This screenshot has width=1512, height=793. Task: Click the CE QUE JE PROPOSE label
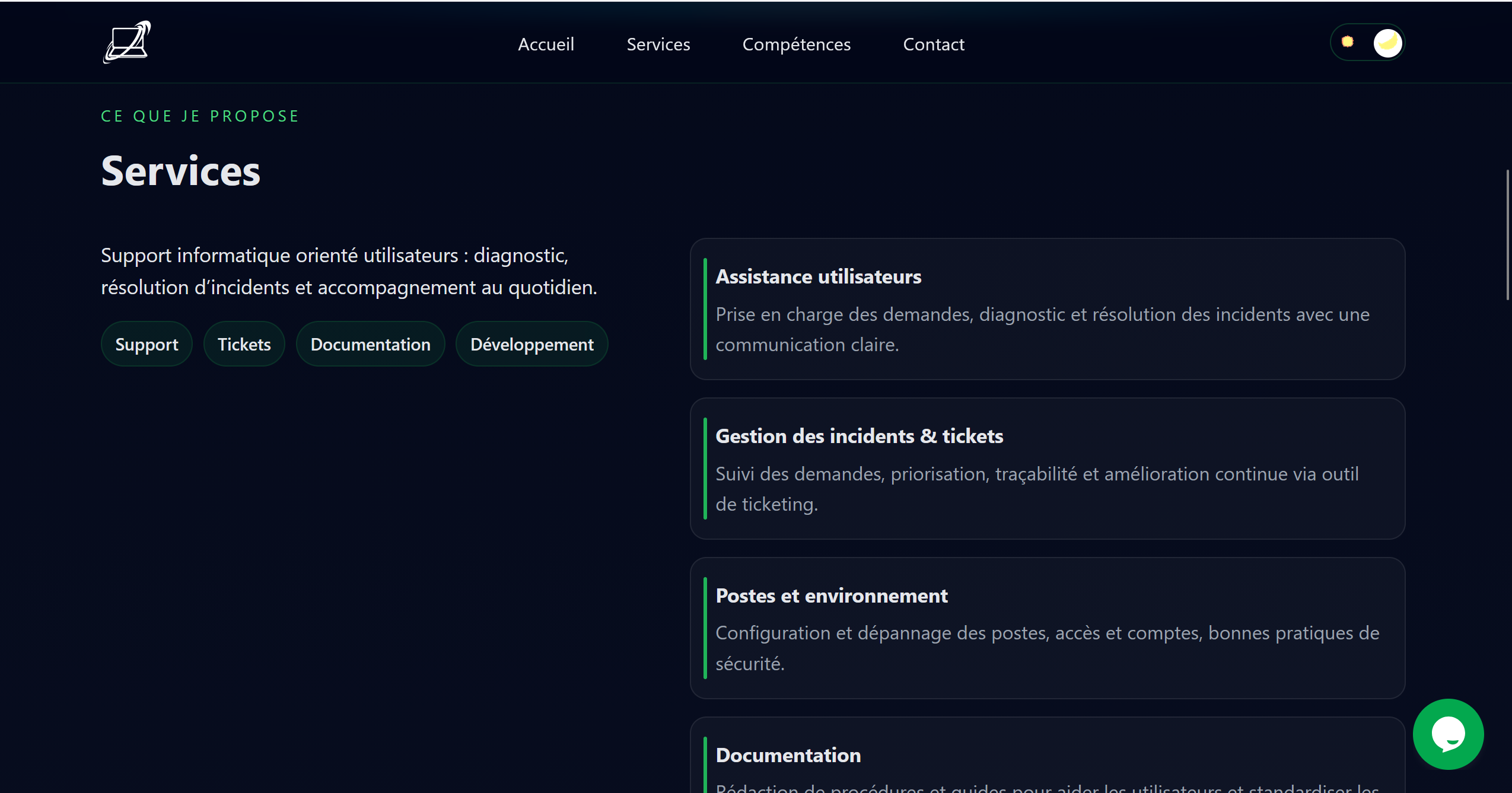pos(199,116)
